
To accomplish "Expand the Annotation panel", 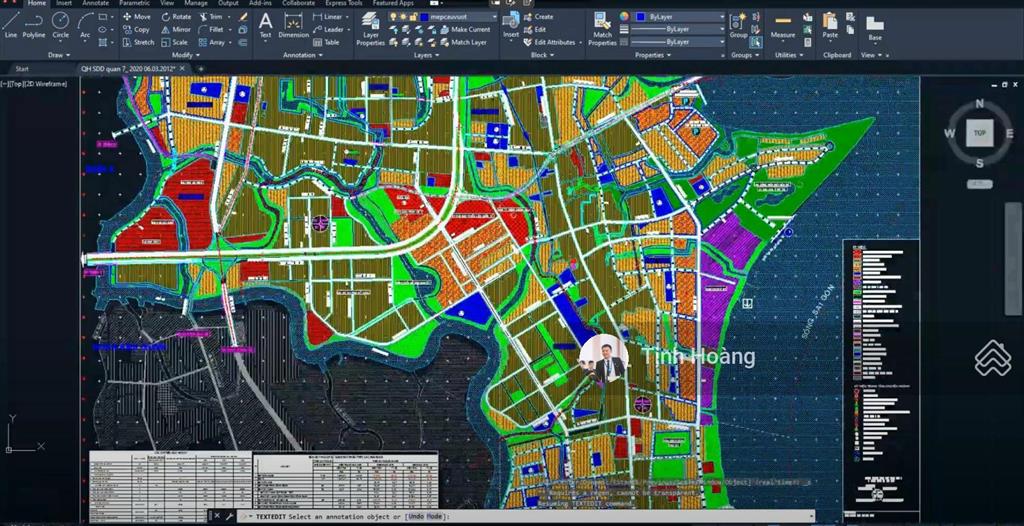I will click(302, 56).
